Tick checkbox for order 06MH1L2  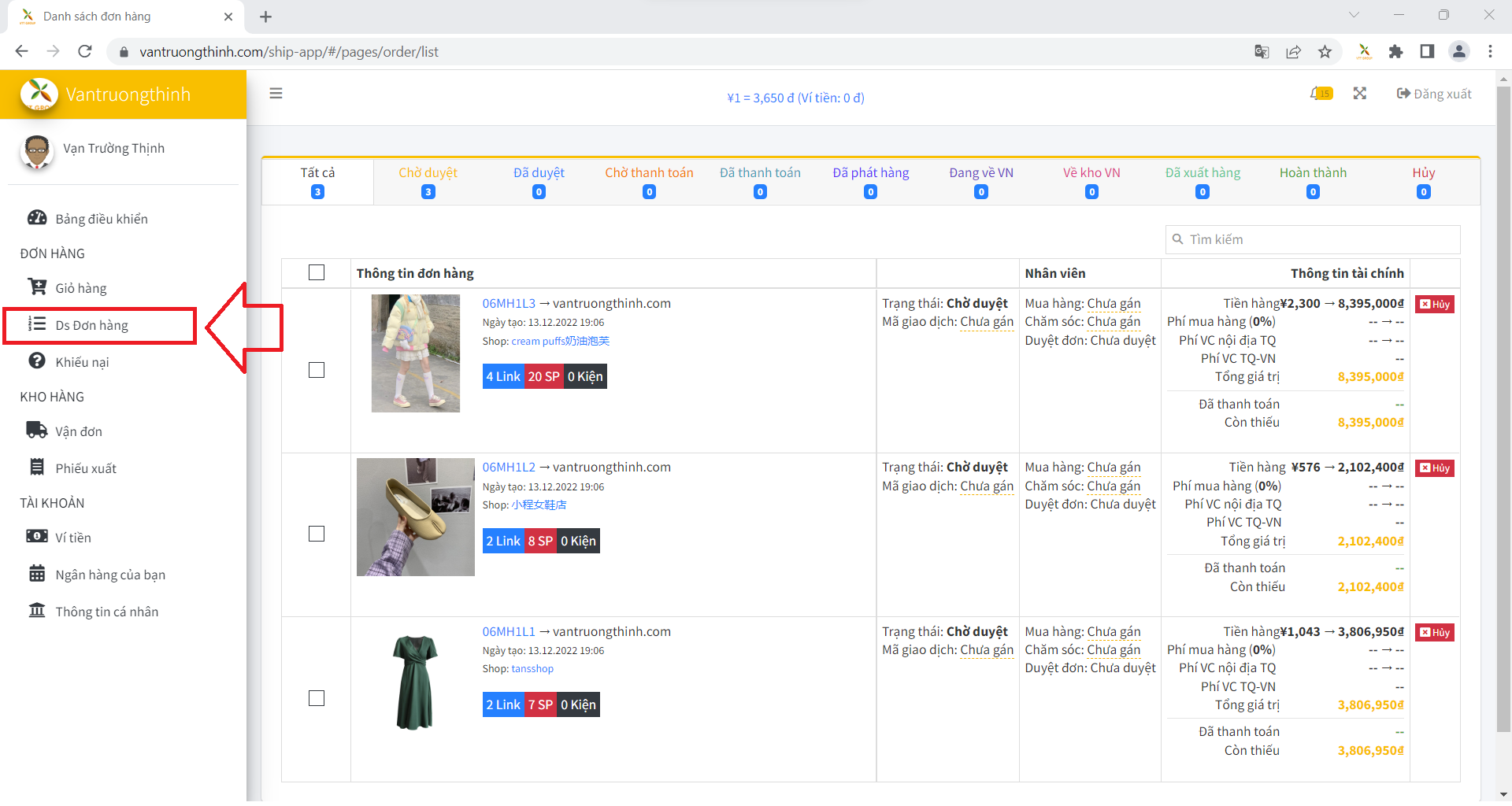click(317, 534)
